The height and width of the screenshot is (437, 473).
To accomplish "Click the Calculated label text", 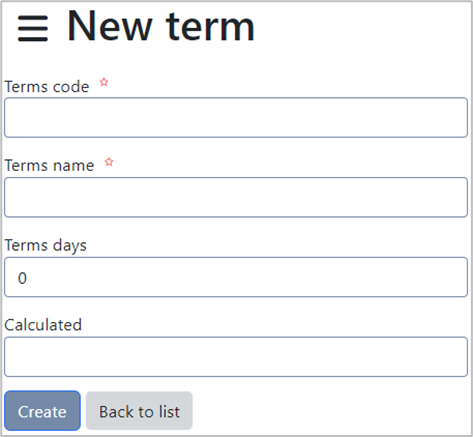I will coord(43,325).
